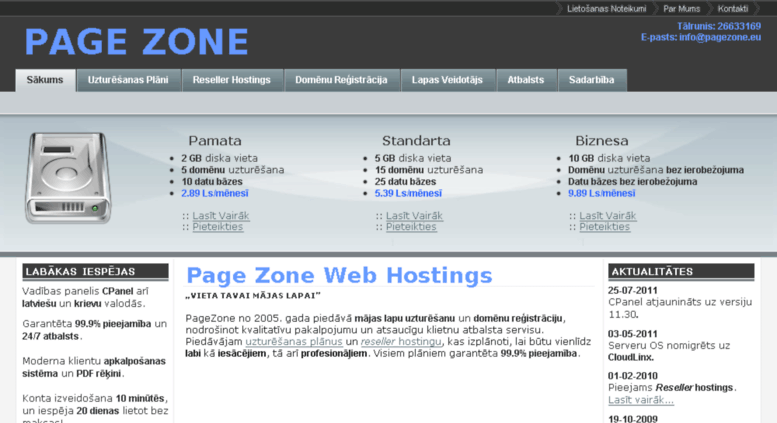Click the hard drive illustration
Screen dimensions: 777x423
pyautogui.click(x=68, y=178)
